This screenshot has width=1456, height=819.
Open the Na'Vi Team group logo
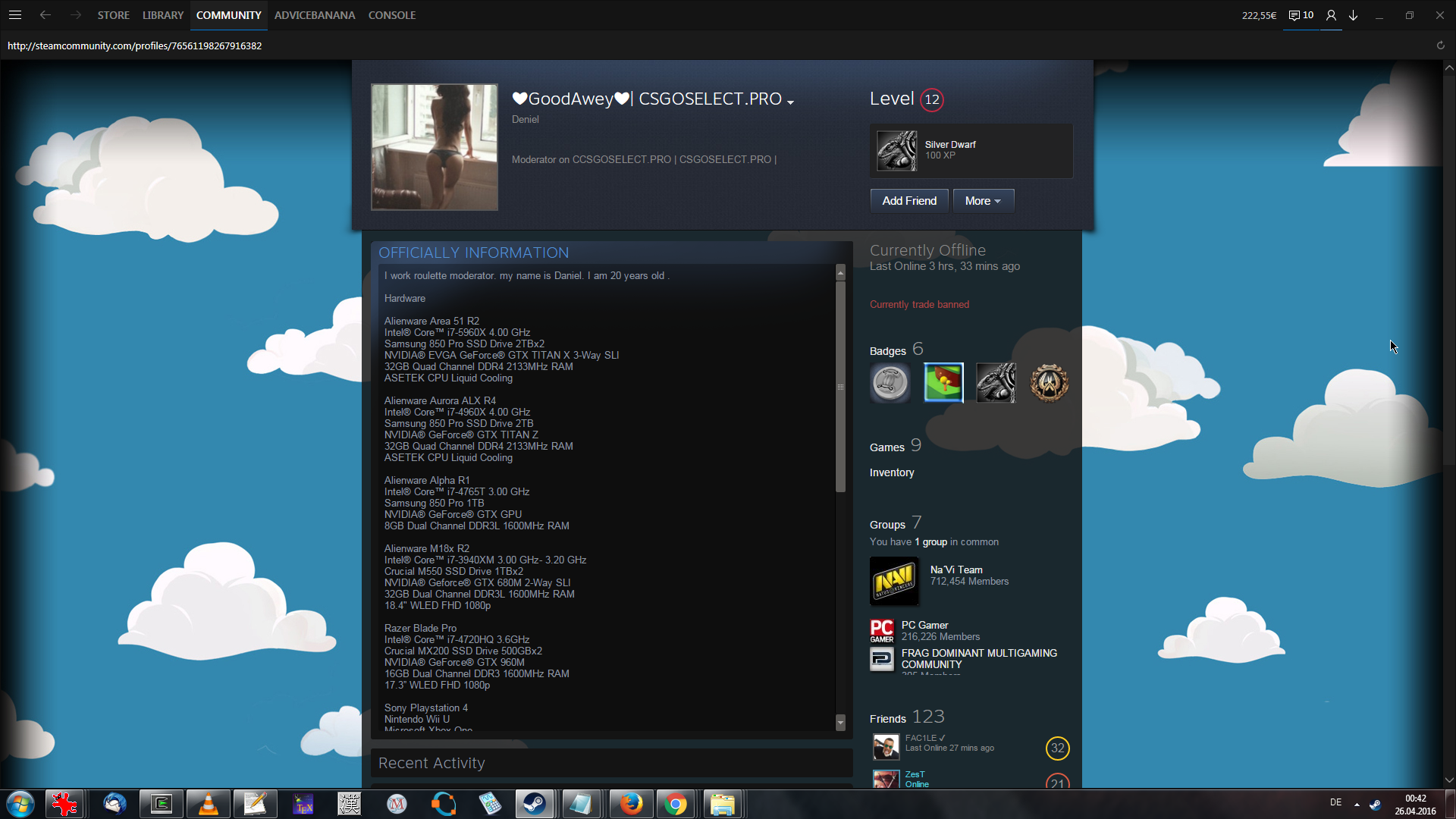(894, 582)
